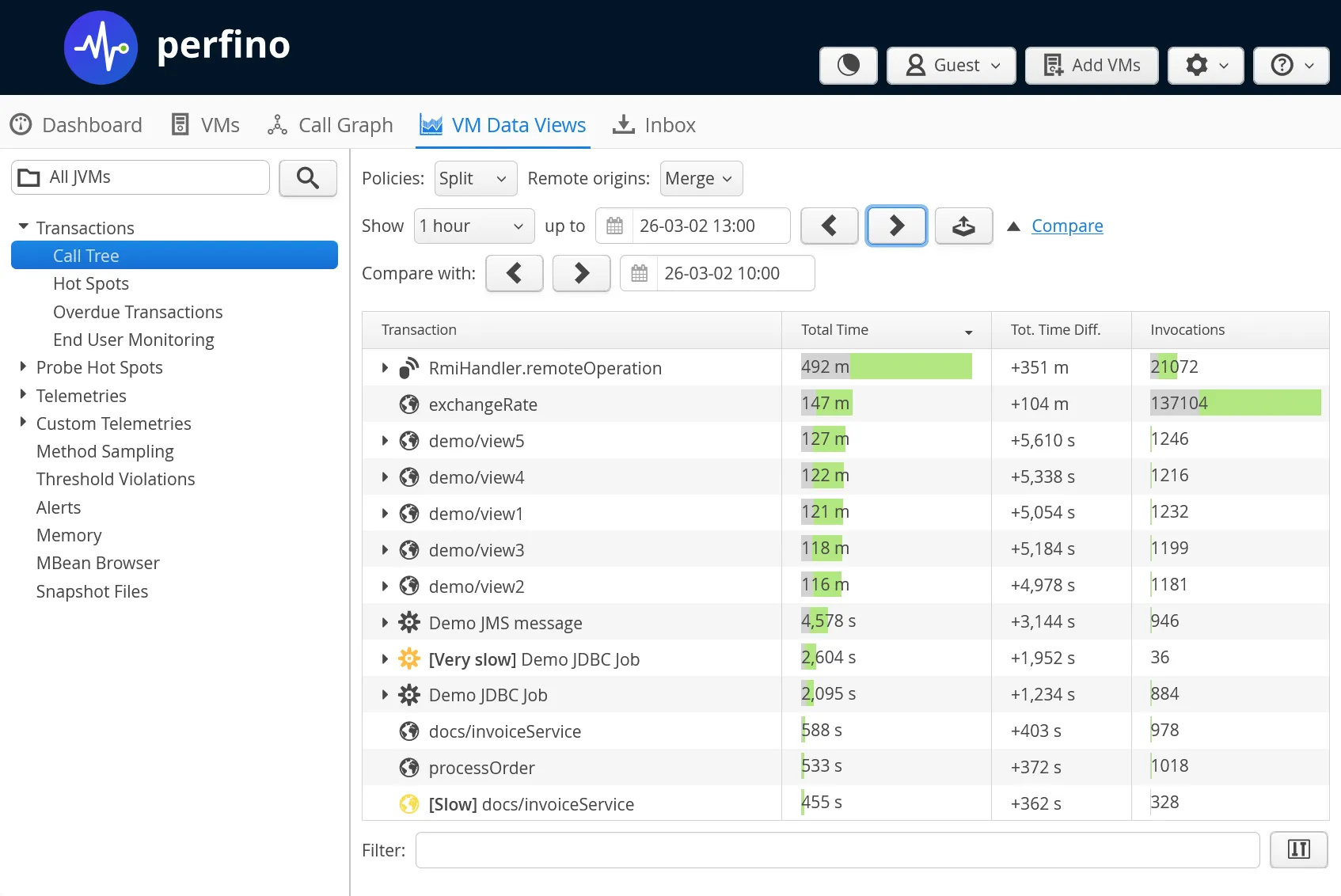Open the Dashboard tab
The image size is (1341, 896).
76,125
